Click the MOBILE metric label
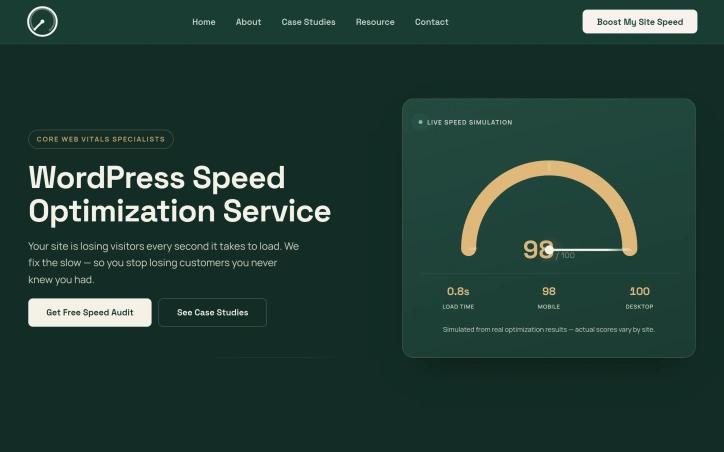The image size is (724, 452). coord(549,307)
